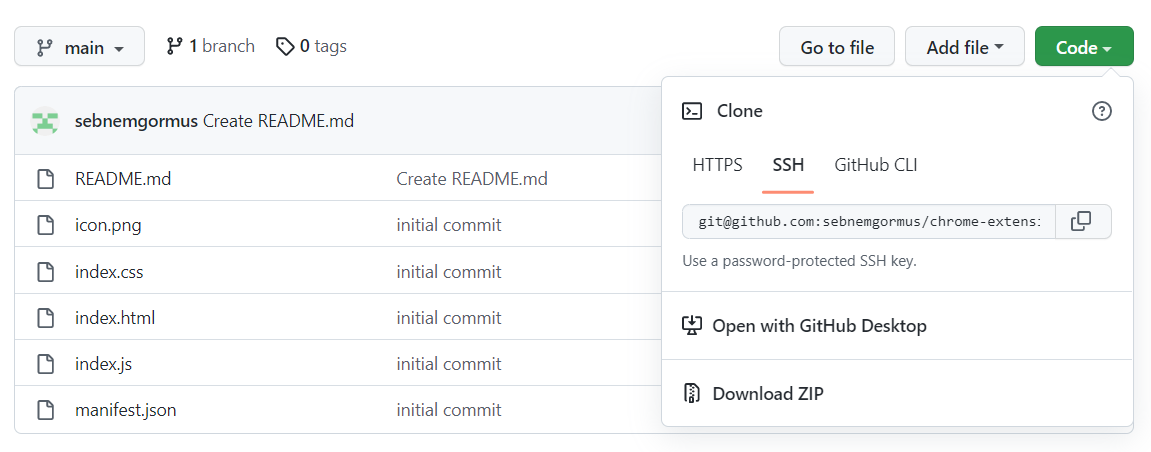Toggle the green Code dropdown button
The width and height of the screenshot is (1151, 452).
[1084, 47]
